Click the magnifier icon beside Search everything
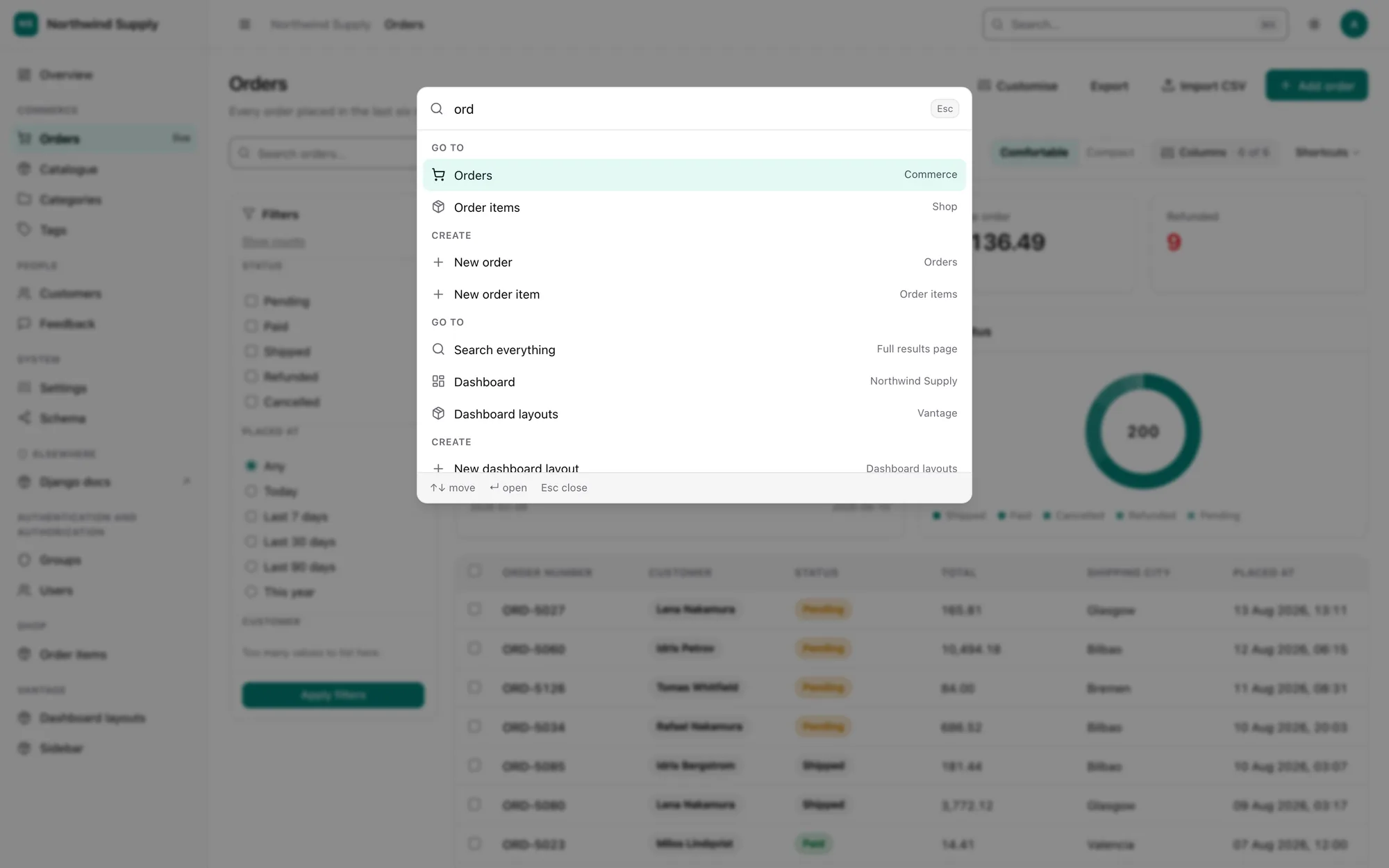Screen dimensions: 1389x868 438,349
